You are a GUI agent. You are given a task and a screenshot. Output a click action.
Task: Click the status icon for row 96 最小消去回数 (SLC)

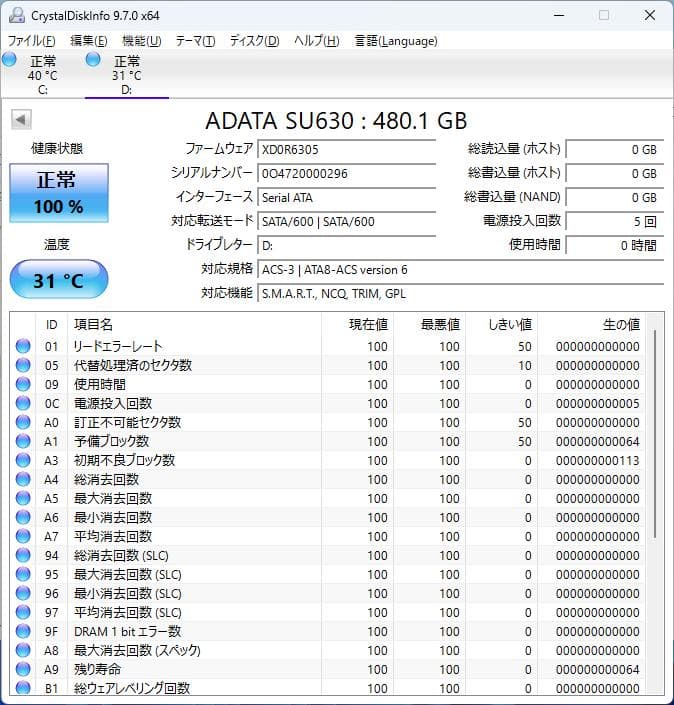tap(23, 593)
